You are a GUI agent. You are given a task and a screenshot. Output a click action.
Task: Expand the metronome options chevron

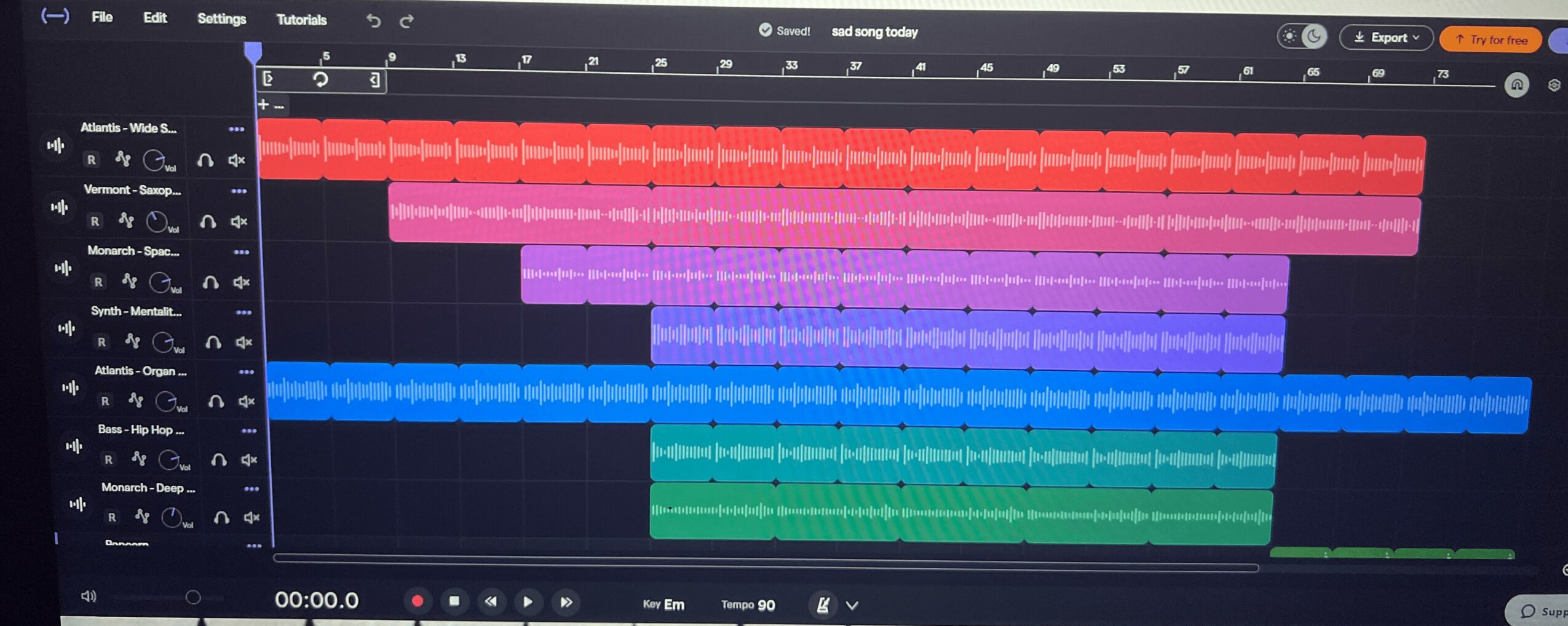tap(852, 606)
